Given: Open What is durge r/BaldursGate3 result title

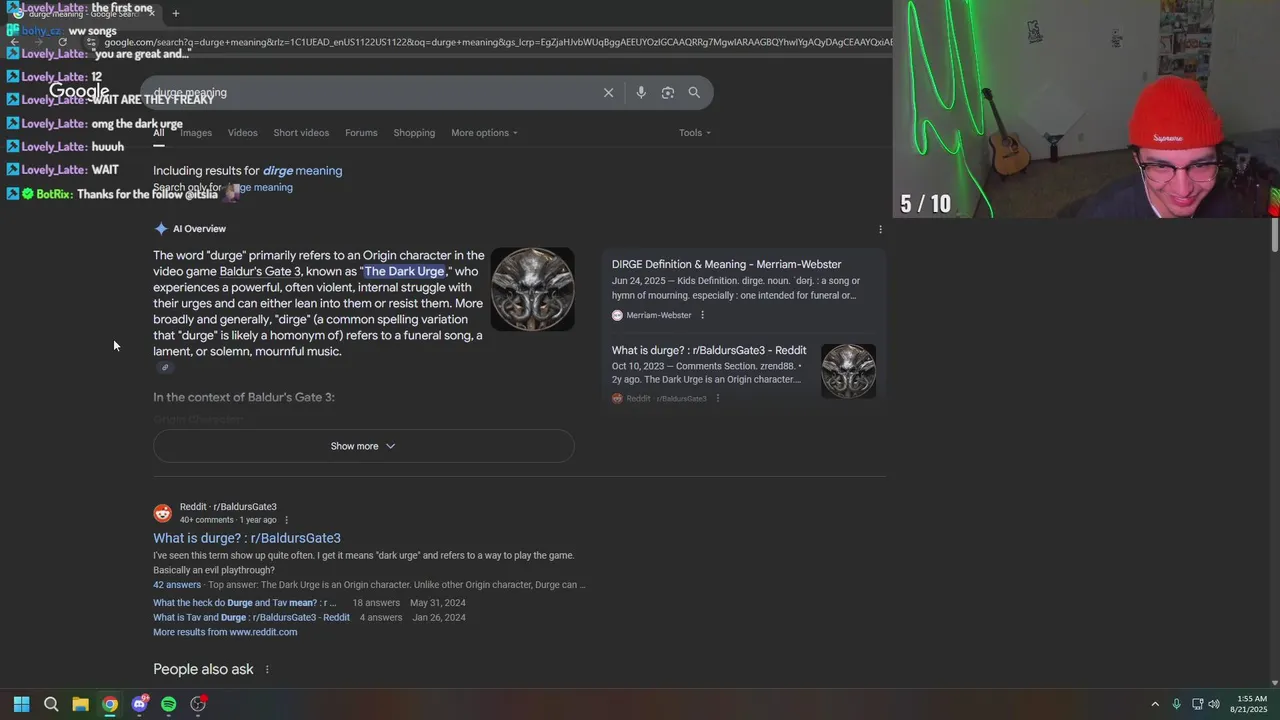Looking at the screenshot, I should point(247,538).
